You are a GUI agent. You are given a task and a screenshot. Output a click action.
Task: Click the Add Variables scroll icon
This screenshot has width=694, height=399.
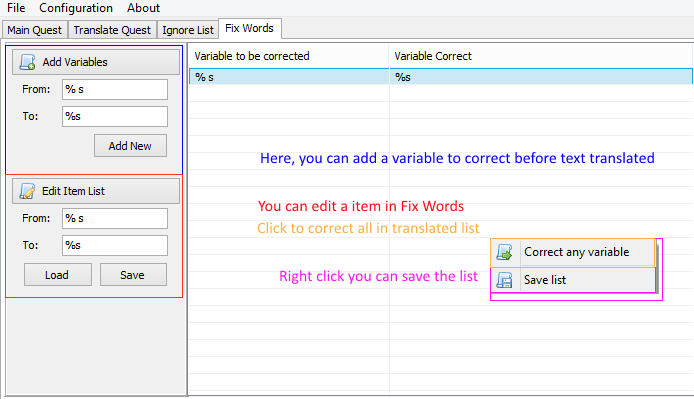(x=27, y=62)
